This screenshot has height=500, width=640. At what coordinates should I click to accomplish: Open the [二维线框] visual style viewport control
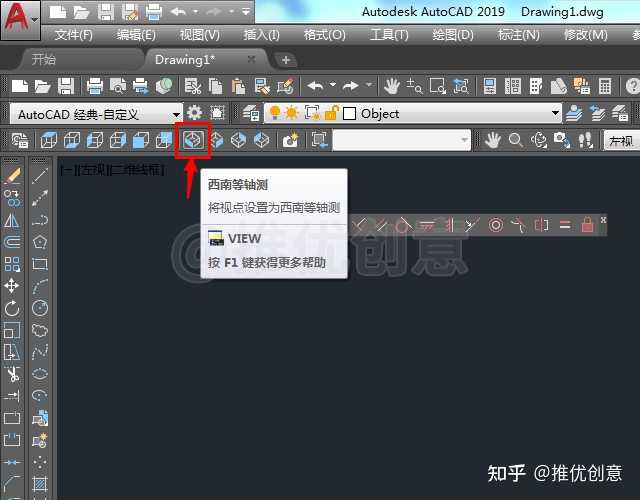coord(138,171)
